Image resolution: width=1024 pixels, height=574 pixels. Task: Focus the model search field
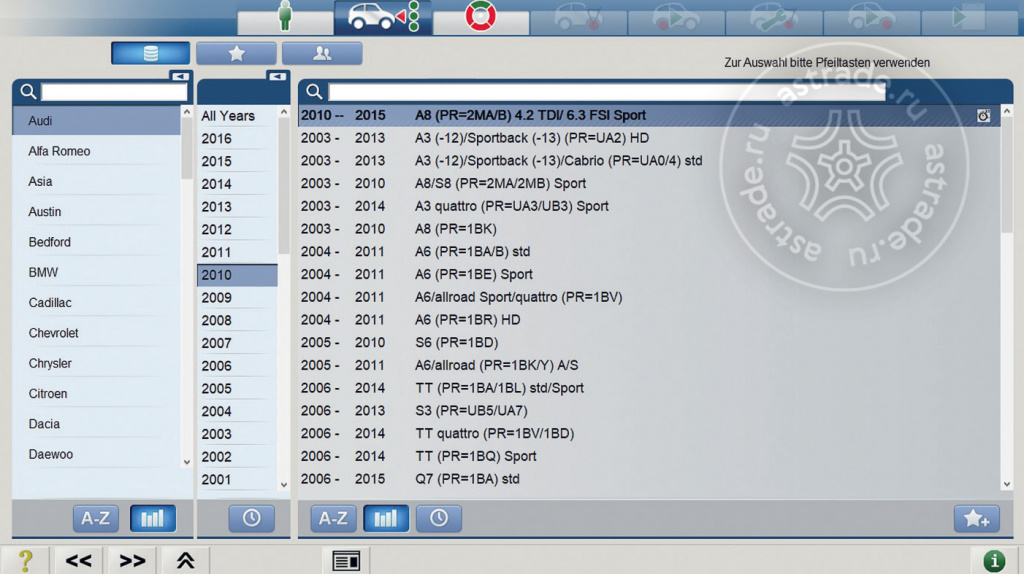[x=607, y=92]
